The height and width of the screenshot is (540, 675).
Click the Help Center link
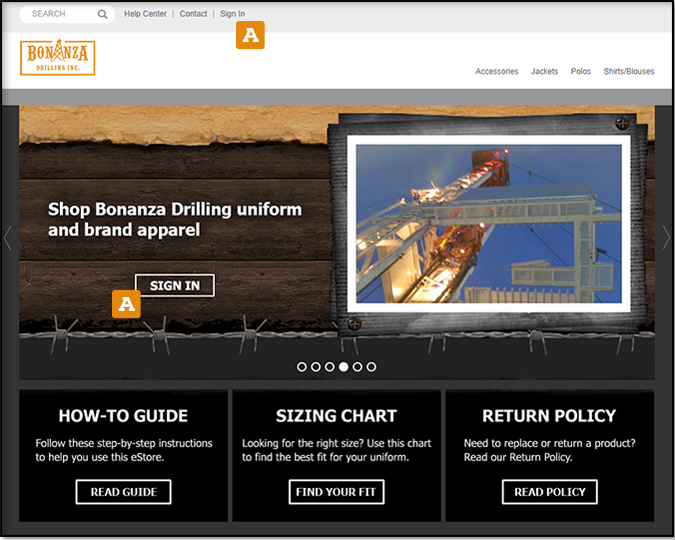145,14
